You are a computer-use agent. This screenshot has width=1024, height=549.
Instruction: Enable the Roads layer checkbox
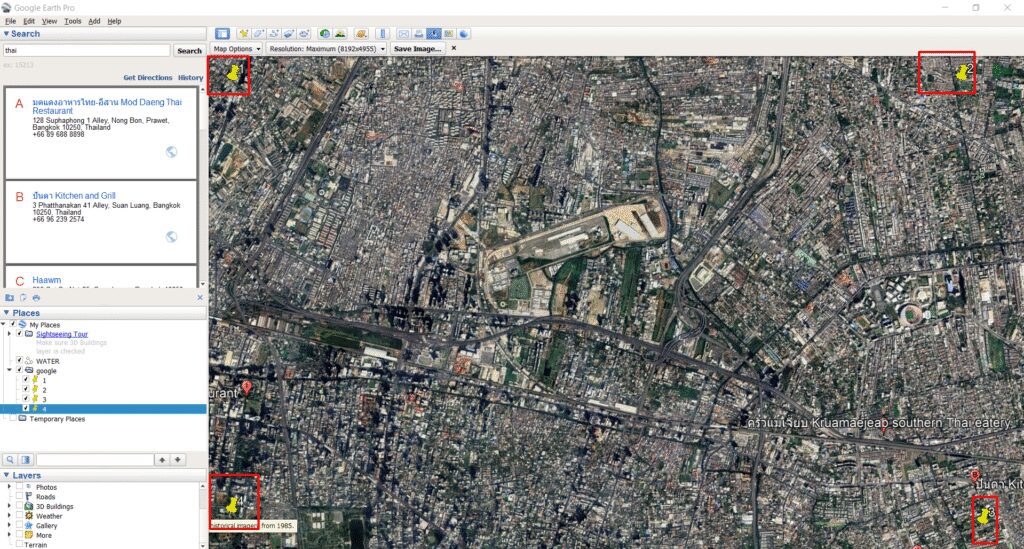(19, 496)
